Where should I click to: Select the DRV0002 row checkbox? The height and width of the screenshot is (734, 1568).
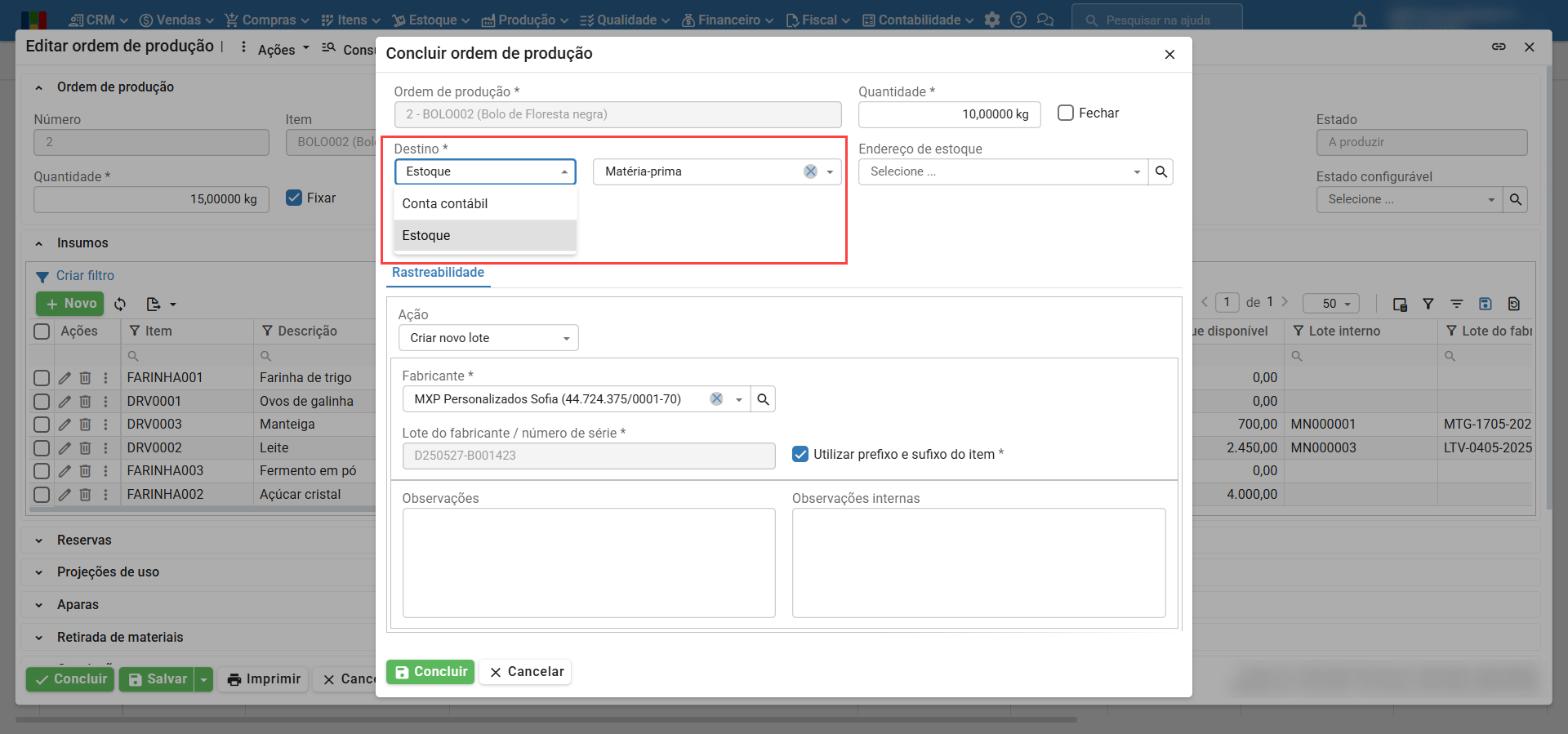(x=42, y=448)
